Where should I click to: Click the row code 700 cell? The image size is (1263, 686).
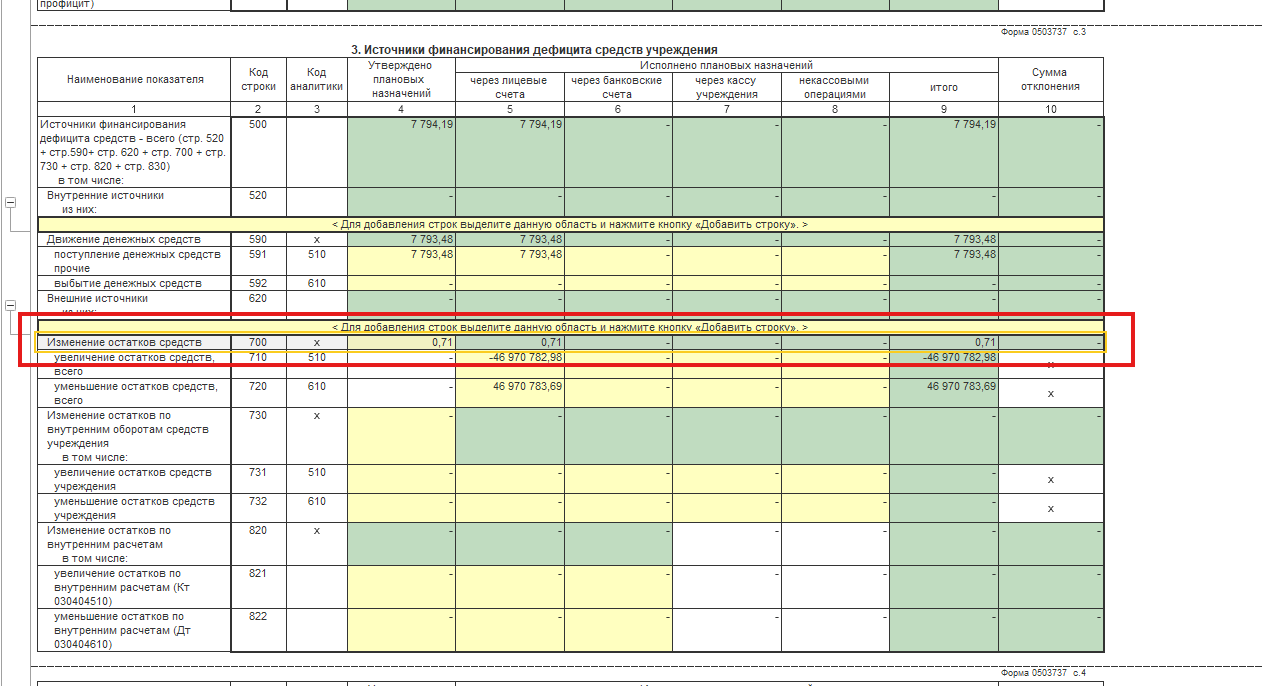pos(259,342)
